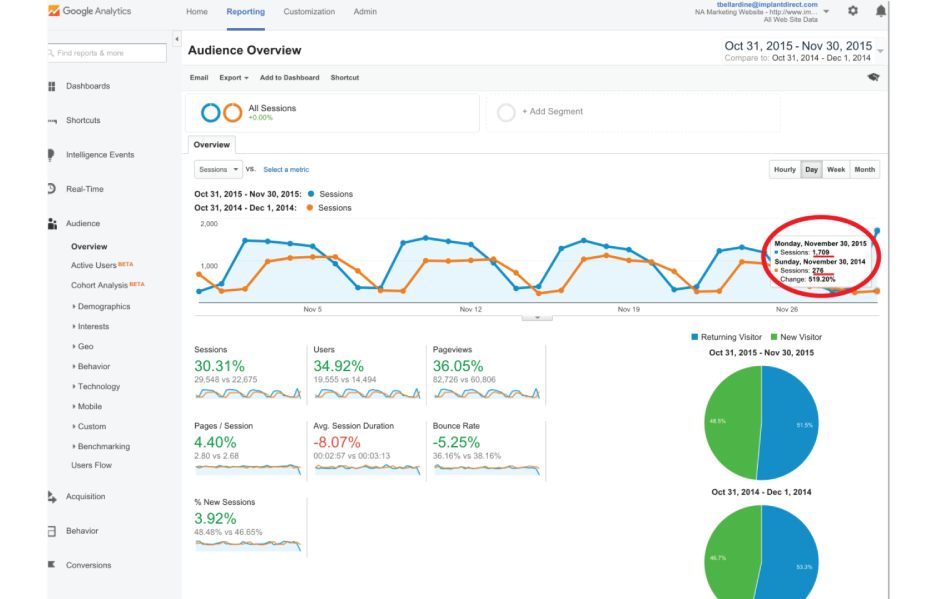Image resolution: width=950 pixels, height=599 pixels.
Task: Switch to the Customization tab
Action: pyautogui.click(x=309, y=11)
